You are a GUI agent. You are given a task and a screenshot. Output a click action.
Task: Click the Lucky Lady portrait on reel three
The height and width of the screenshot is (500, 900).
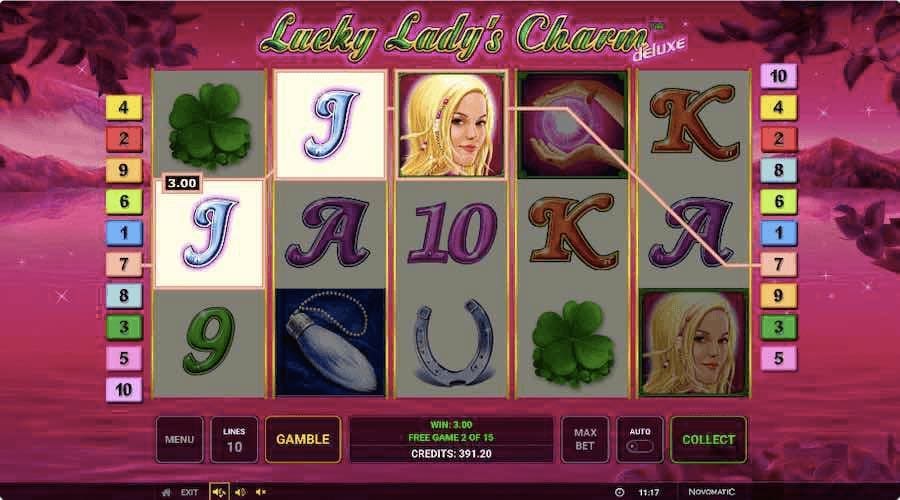[x=452, y=125]
